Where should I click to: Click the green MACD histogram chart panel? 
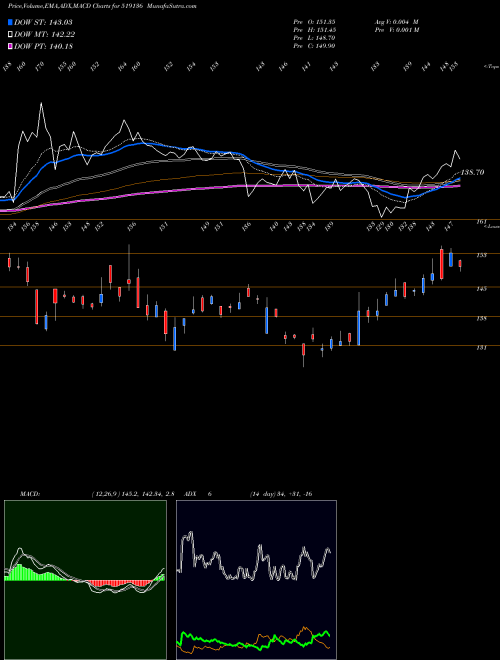(85, 580)
